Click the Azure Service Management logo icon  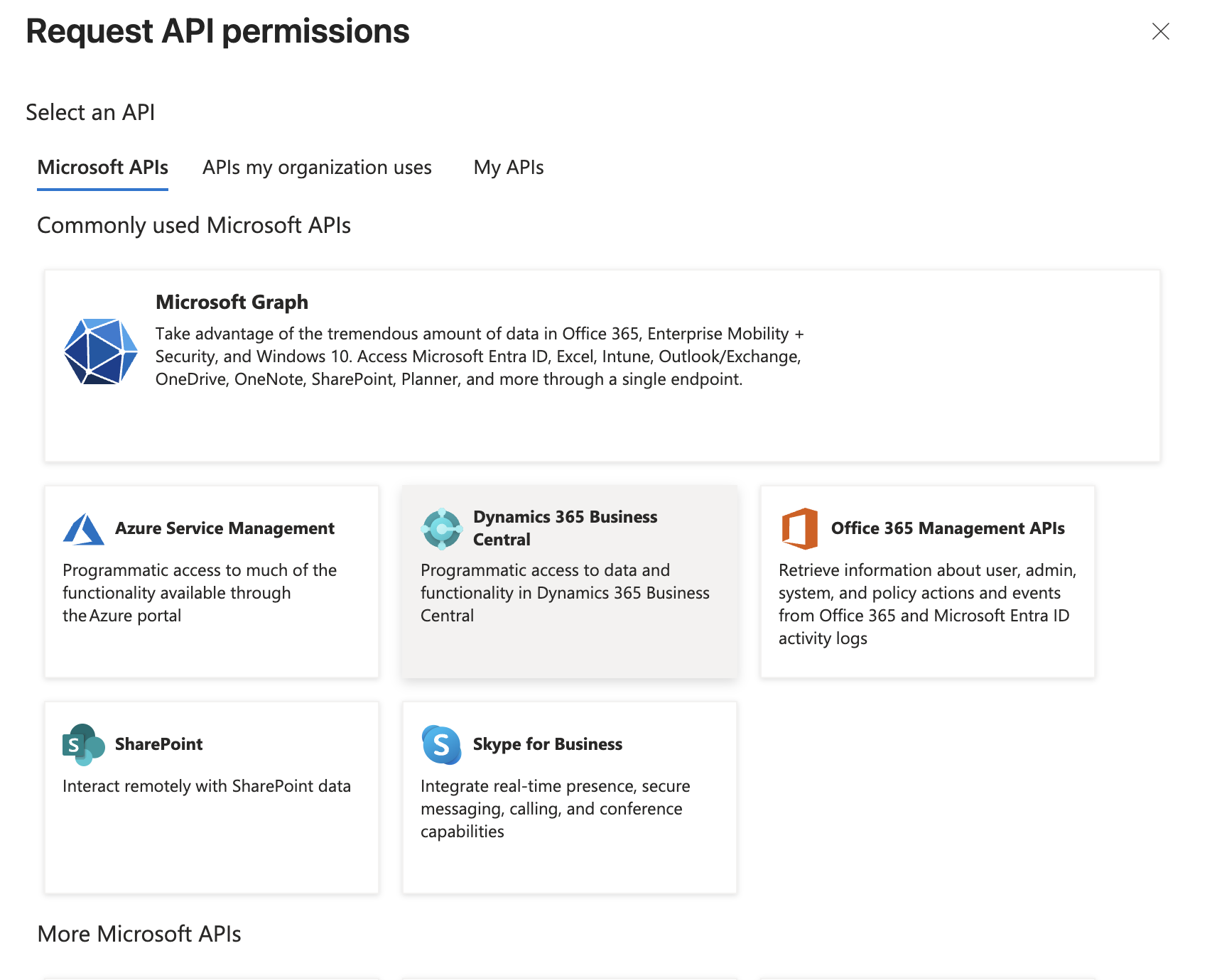[84, 529]
